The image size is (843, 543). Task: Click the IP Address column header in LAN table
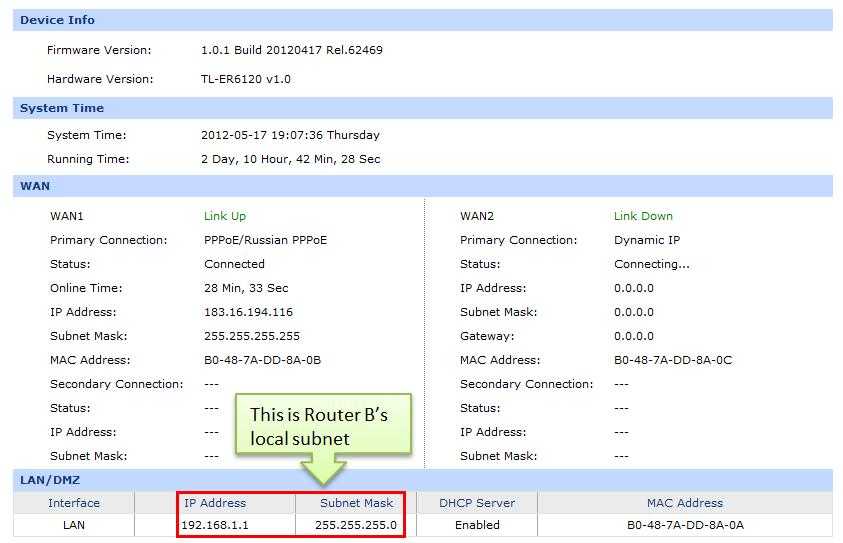click(x=215, y=503)
